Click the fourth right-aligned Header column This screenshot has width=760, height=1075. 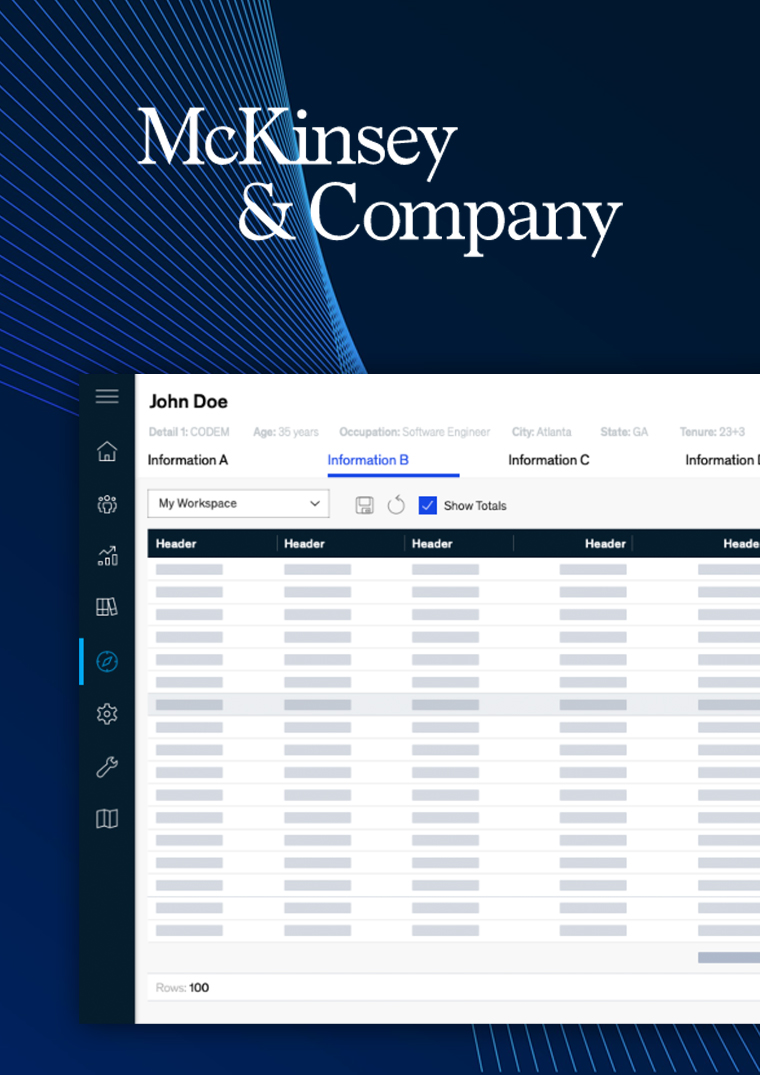(605, 544)
